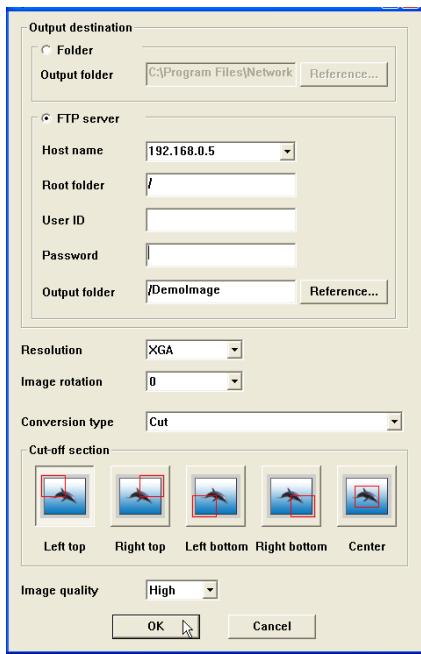Click the Image rotation label

pyautogui.click(x=61, y=382)
